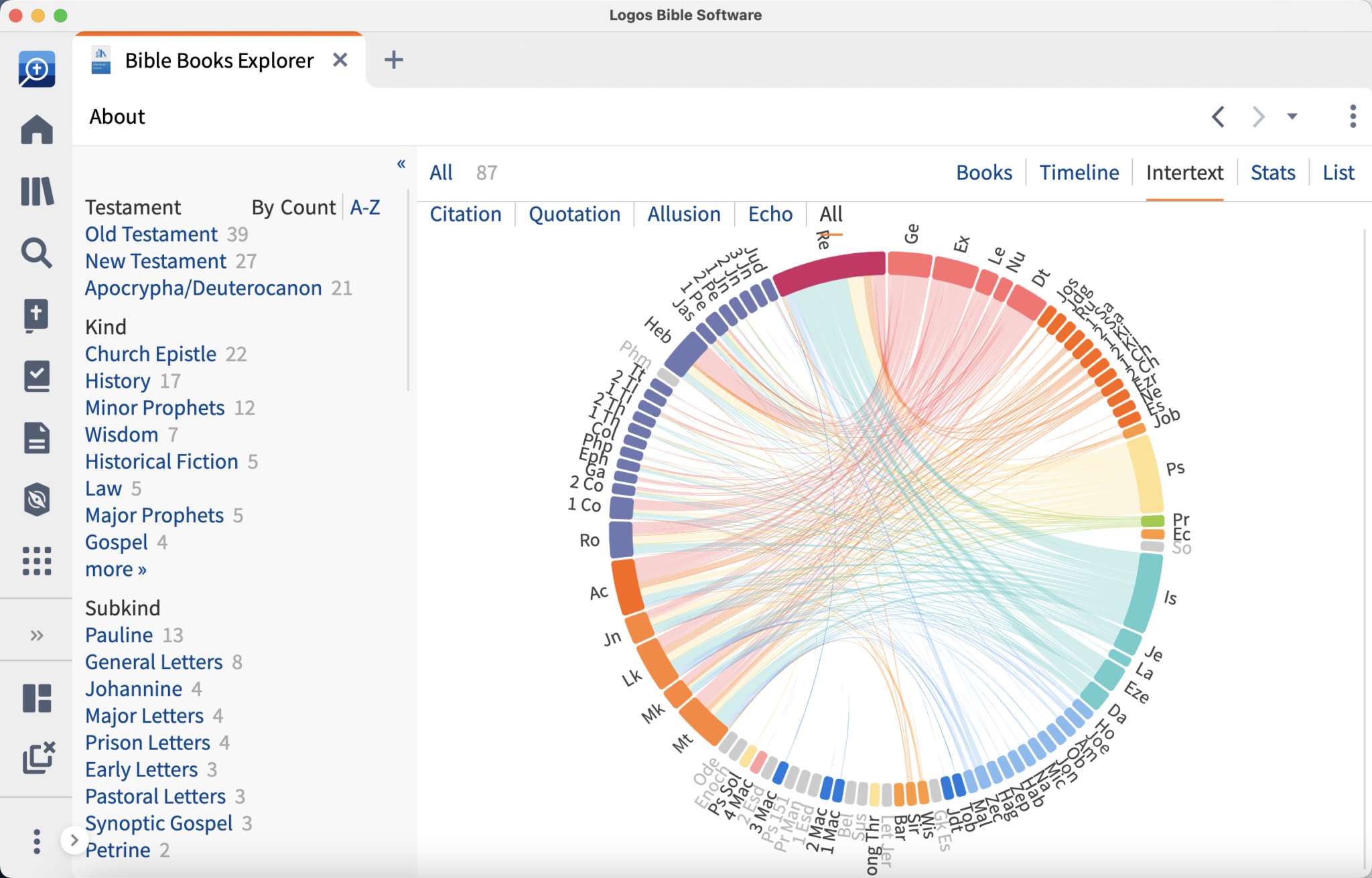Select the Intertext view tab
1372x878 pixels.
(1184, 173)
